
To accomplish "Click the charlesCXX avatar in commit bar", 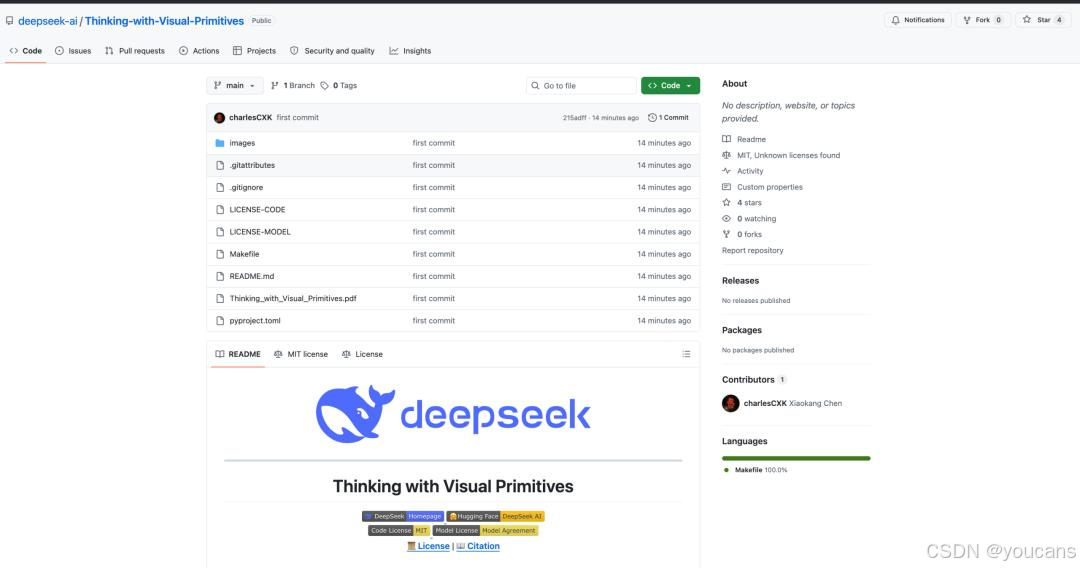I will 219,118.
